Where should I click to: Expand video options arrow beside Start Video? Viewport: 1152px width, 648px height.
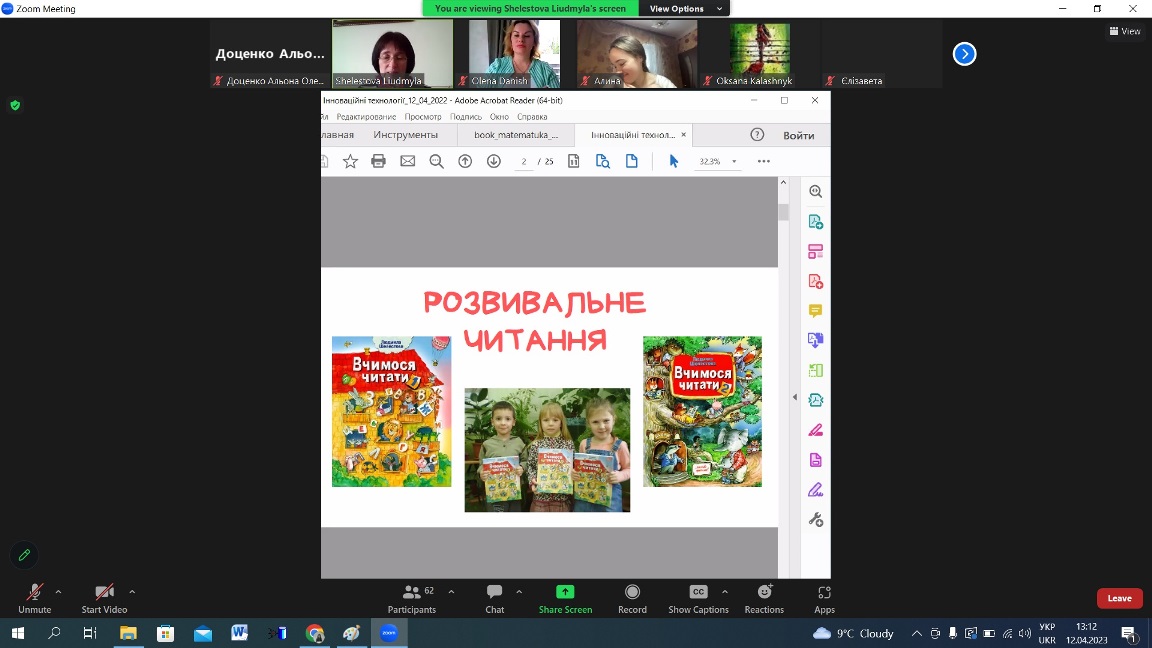[x=132, y=591]
